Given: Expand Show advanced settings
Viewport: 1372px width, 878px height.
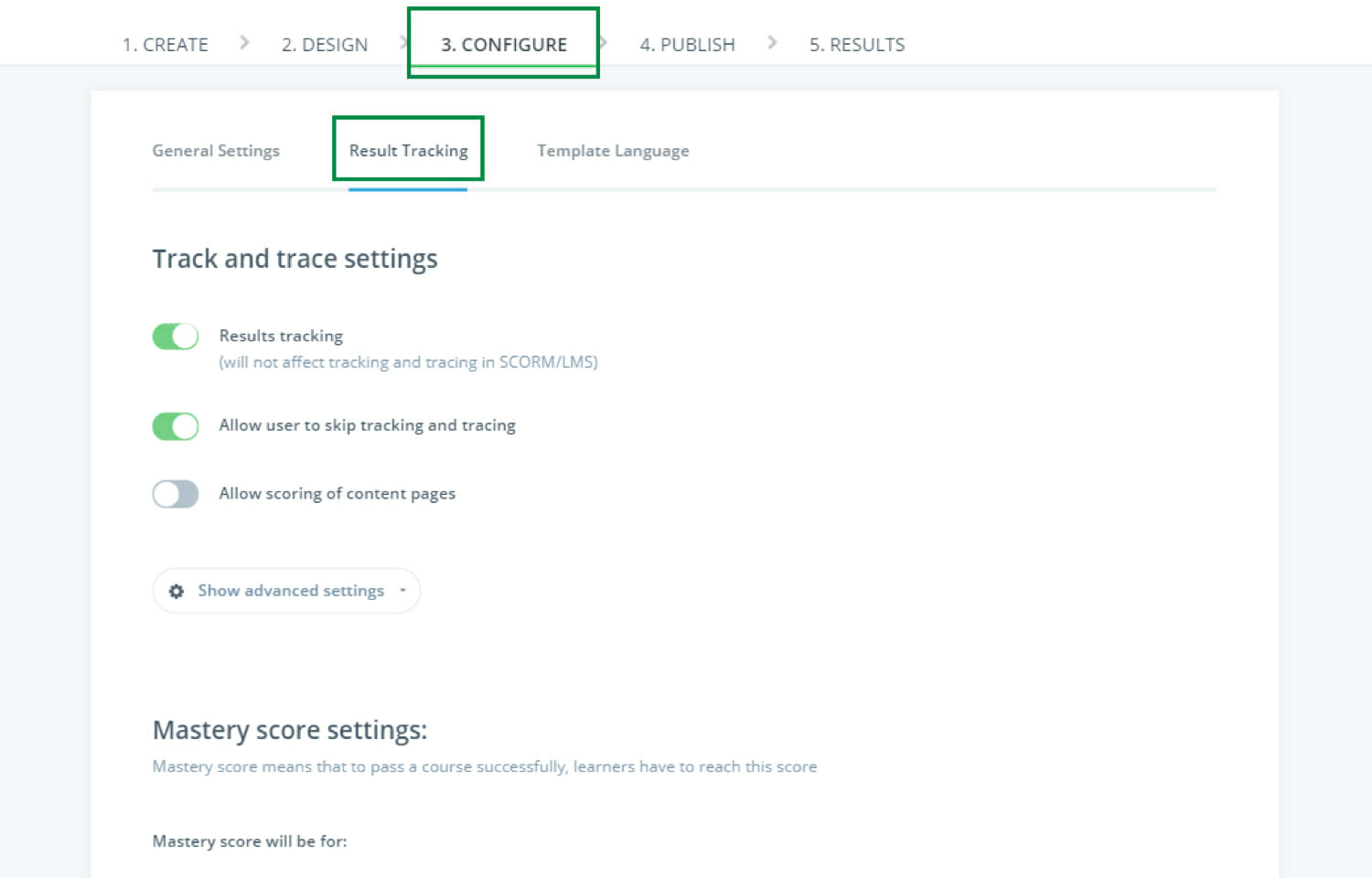Looking at the screenshot, I should click(286, 591).
